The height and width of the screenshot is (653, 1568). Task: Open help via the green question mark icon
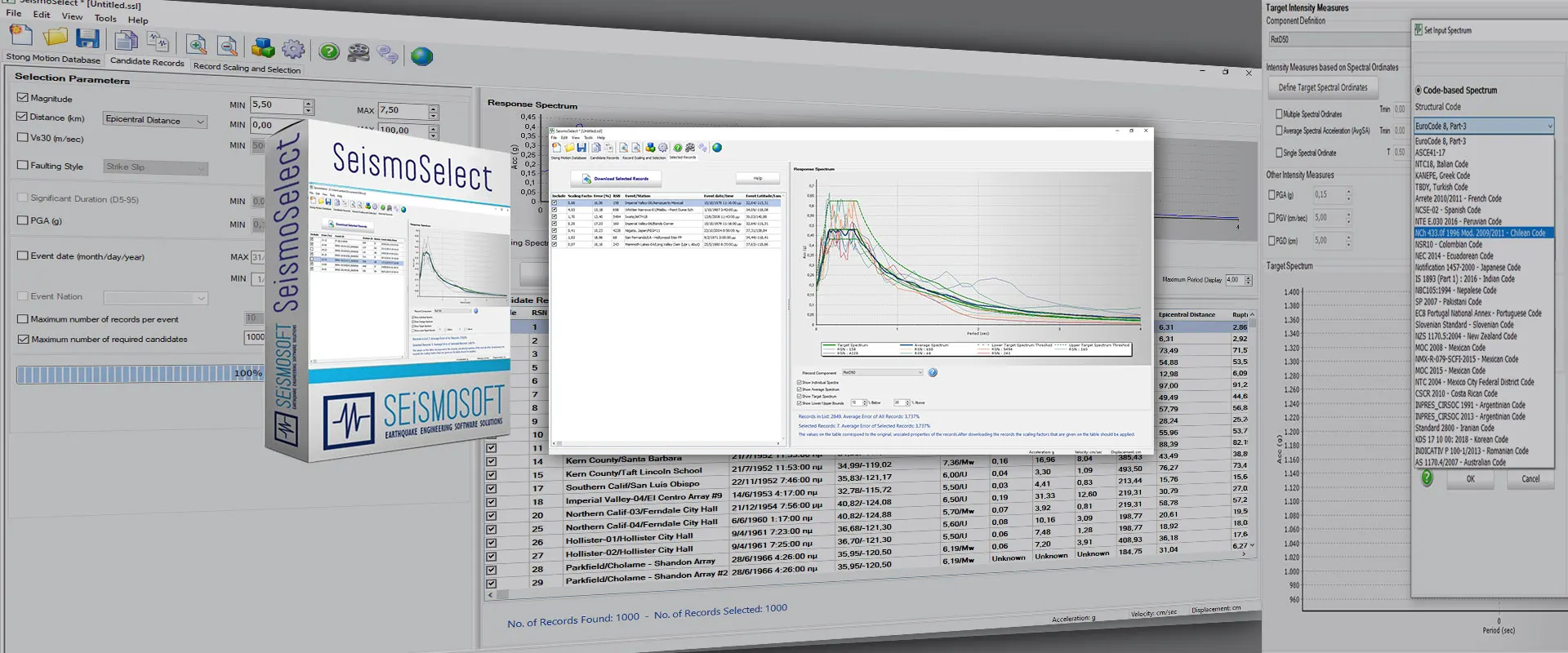pos(329,51)
